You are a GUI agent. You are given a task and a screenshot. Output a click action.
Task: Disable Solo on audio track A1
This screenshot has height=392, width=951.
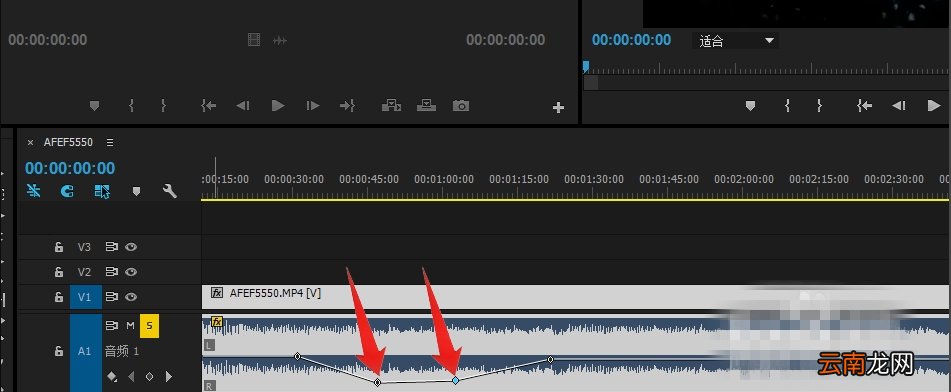point(149,326)
